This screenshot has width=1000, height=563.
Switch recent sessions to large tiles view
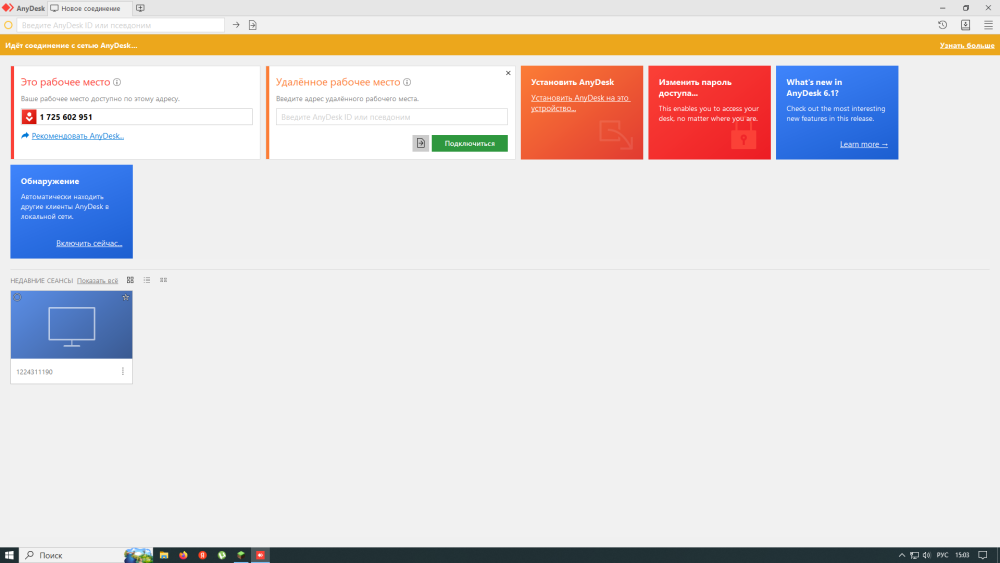pyautogui.click(x=130, y=280)
